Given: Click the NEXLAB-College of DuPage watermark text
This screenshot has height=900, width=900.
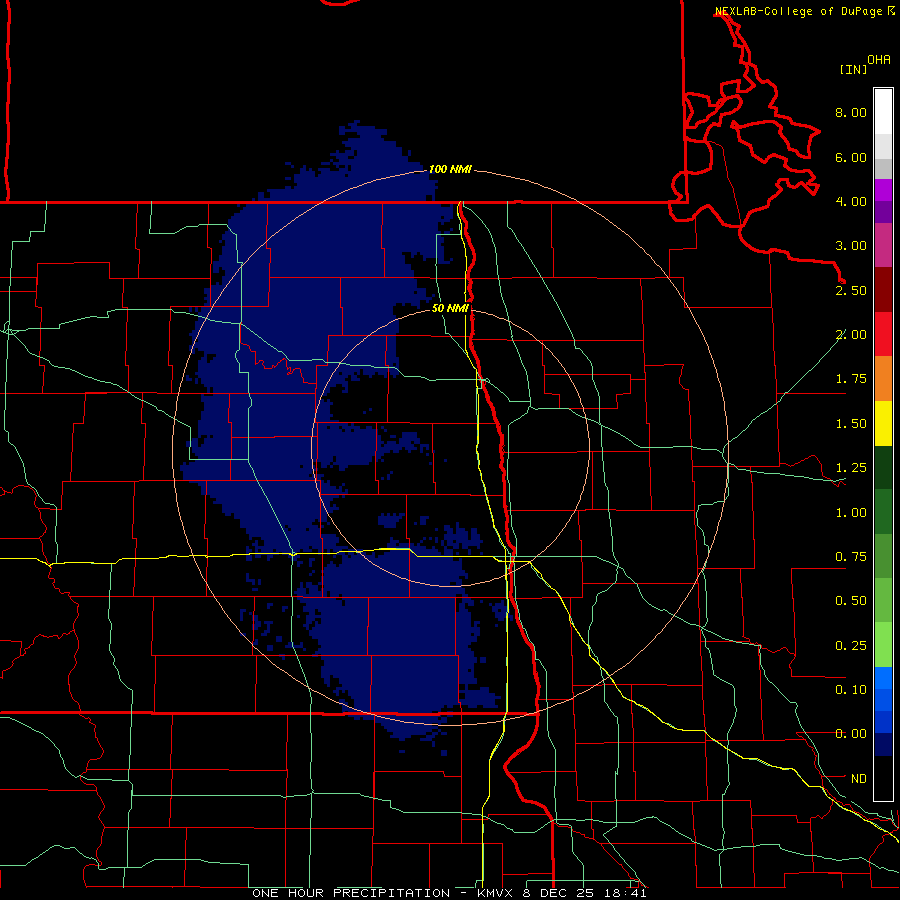Looking at the screenshot, I should pyautogui.click(x=804, y=11).
